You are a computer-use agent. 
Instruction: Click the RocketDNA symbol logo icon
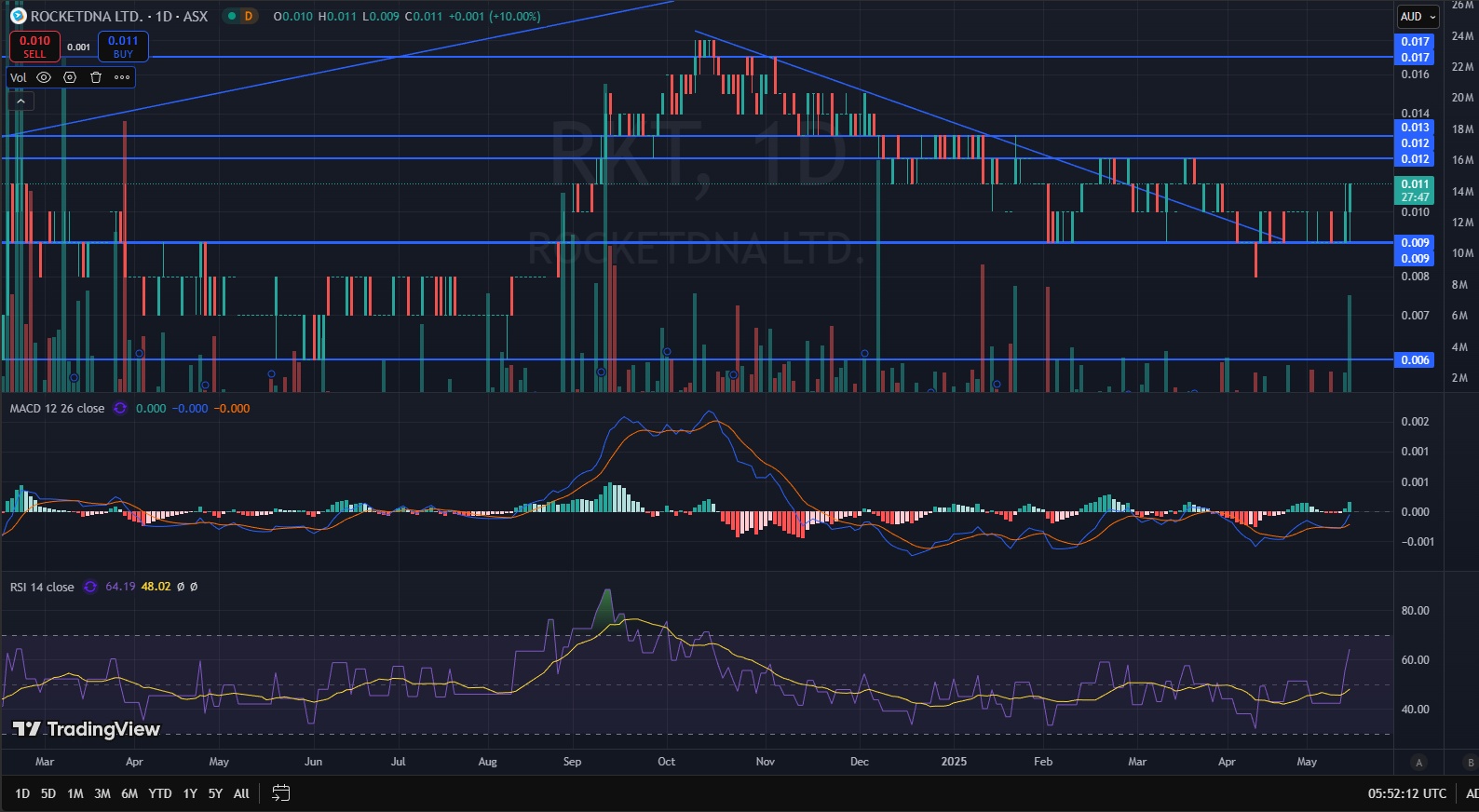(18, 16)
